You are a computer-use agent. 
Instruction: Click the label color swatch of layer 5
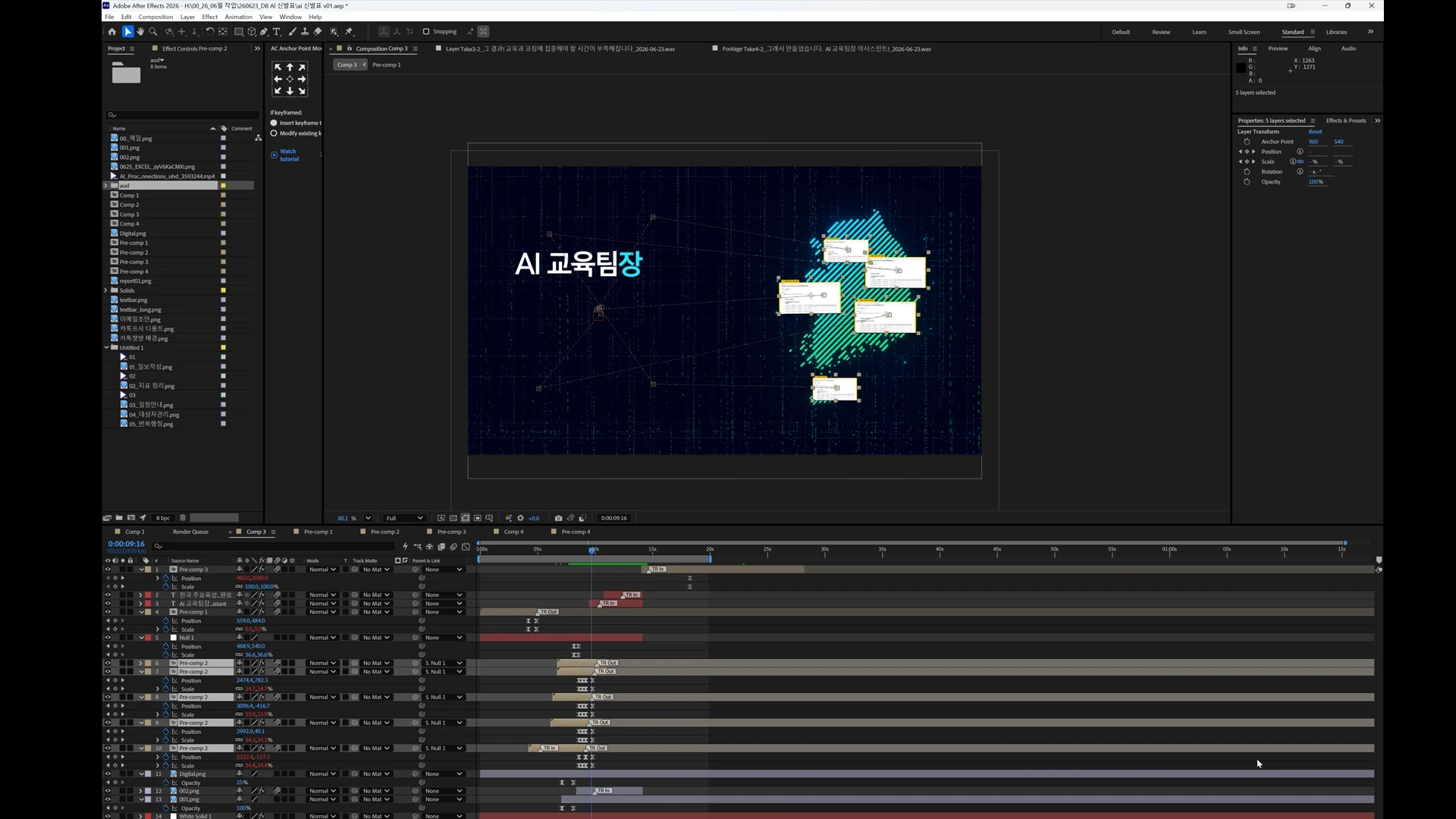point(148,638)
